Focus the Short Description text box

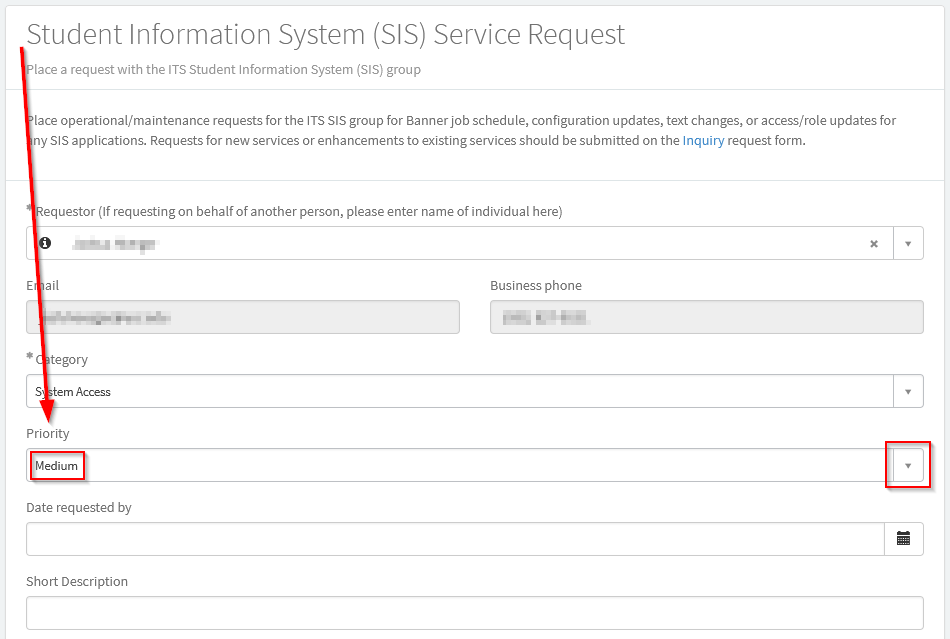[474, 613]
